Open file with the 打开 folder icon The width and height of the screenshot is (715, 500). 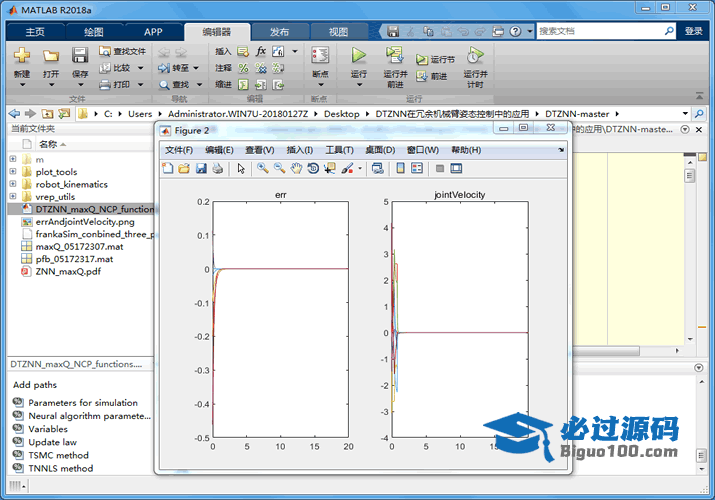click(51, 56)
